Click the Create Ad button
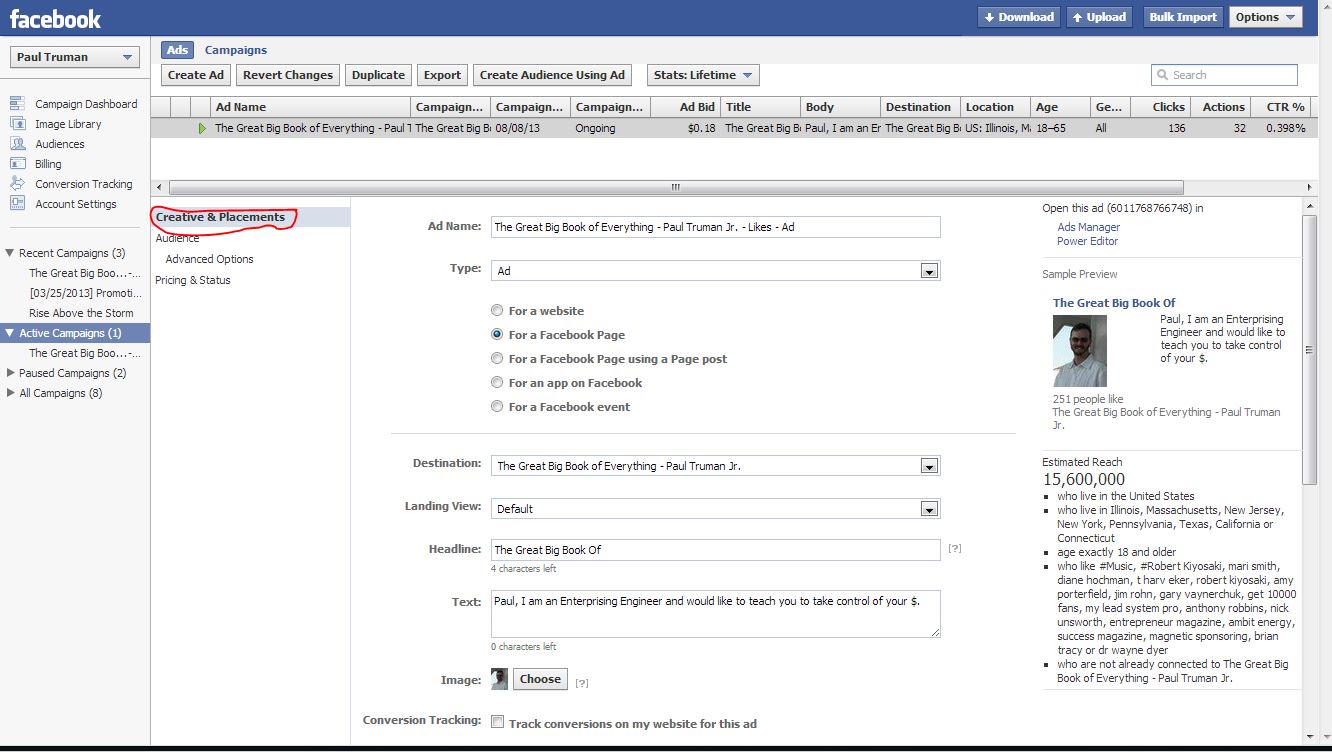The width and height of the screenshot is (1332, 752). point(196,75)
